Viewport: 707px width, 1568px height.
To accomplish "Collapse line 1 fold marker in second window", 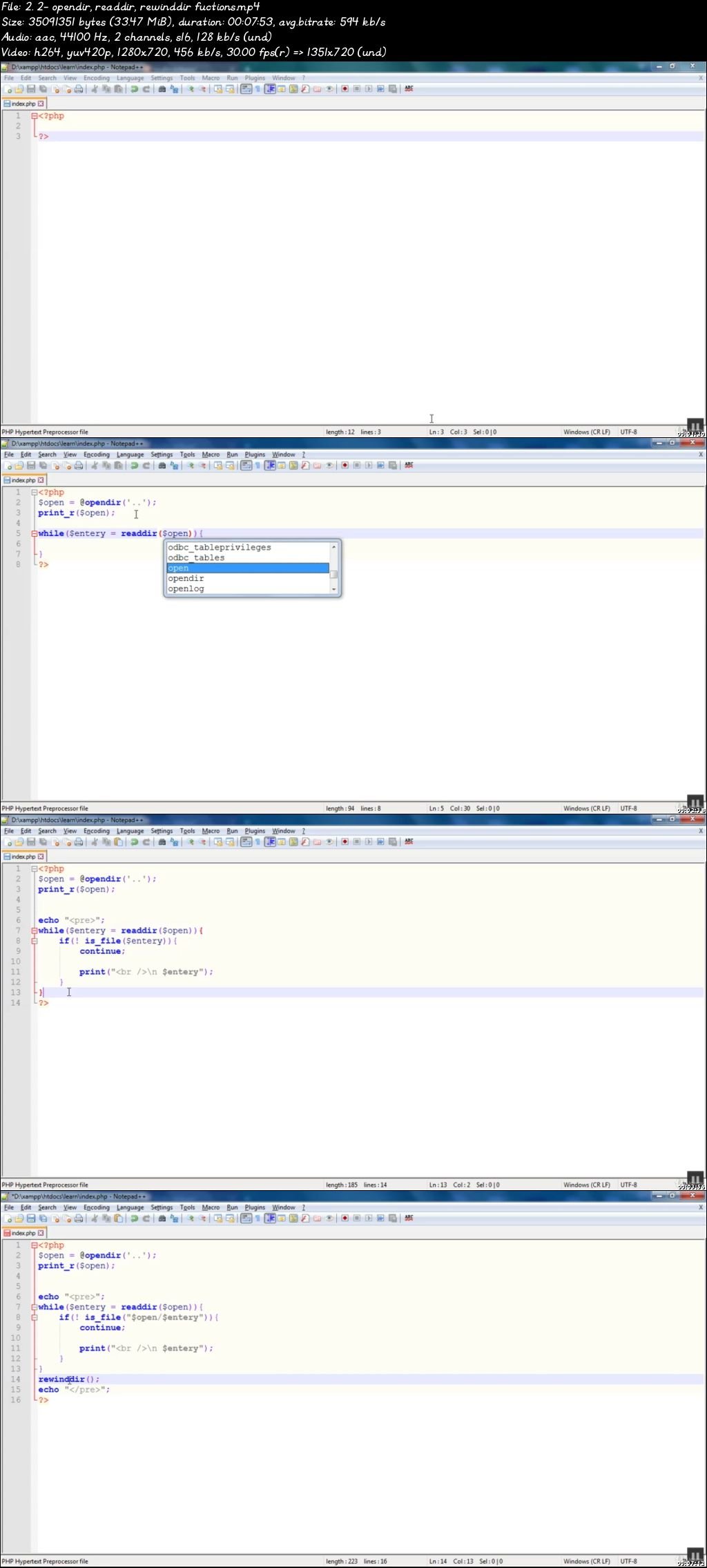I will coord(34,493).
